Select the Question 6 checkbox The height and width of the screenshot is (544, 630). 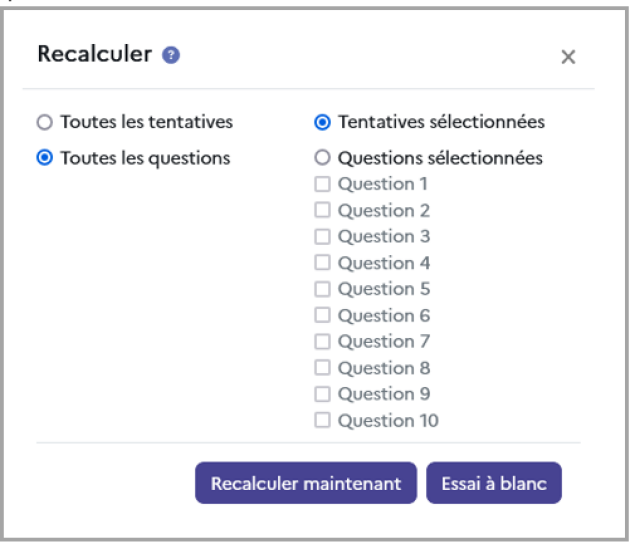322,315
